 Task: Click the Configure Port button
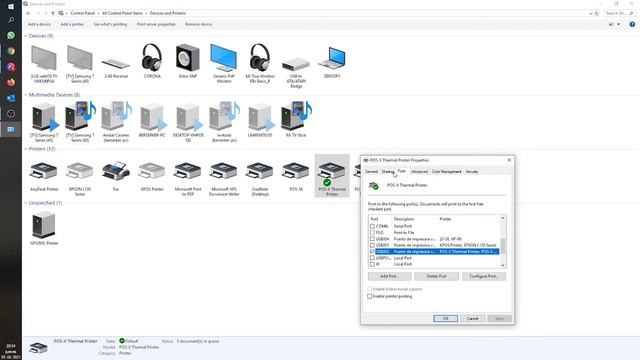484,276
